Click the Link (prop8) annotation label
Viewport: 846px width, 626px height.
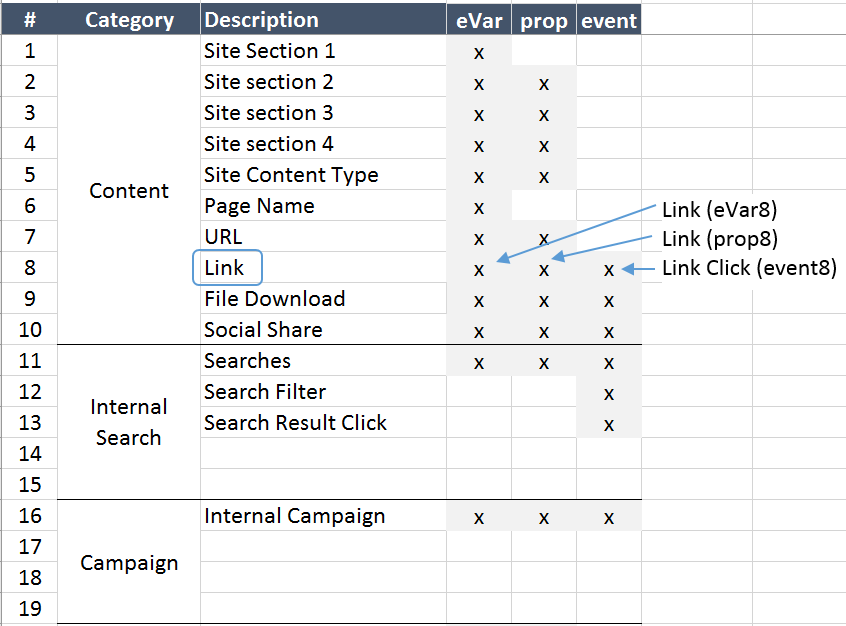coord(720,239)
